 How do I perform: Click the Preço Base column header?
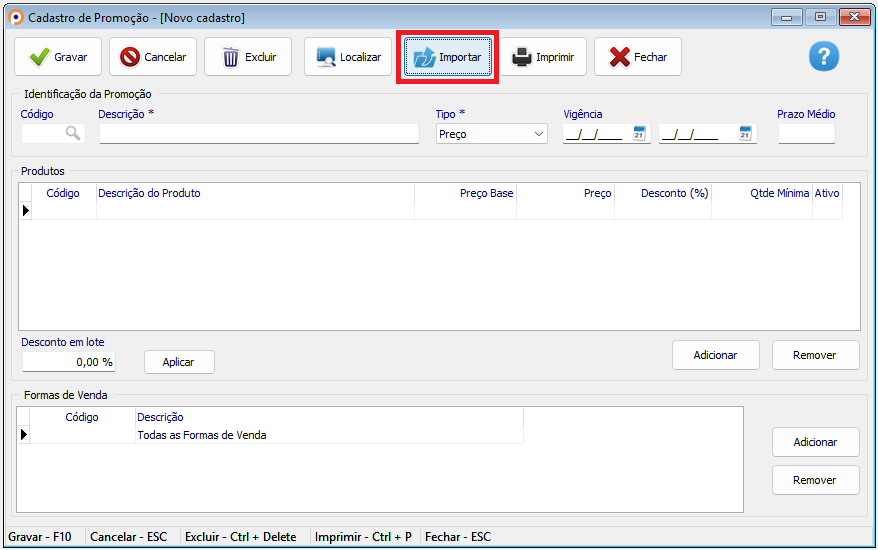466,193
